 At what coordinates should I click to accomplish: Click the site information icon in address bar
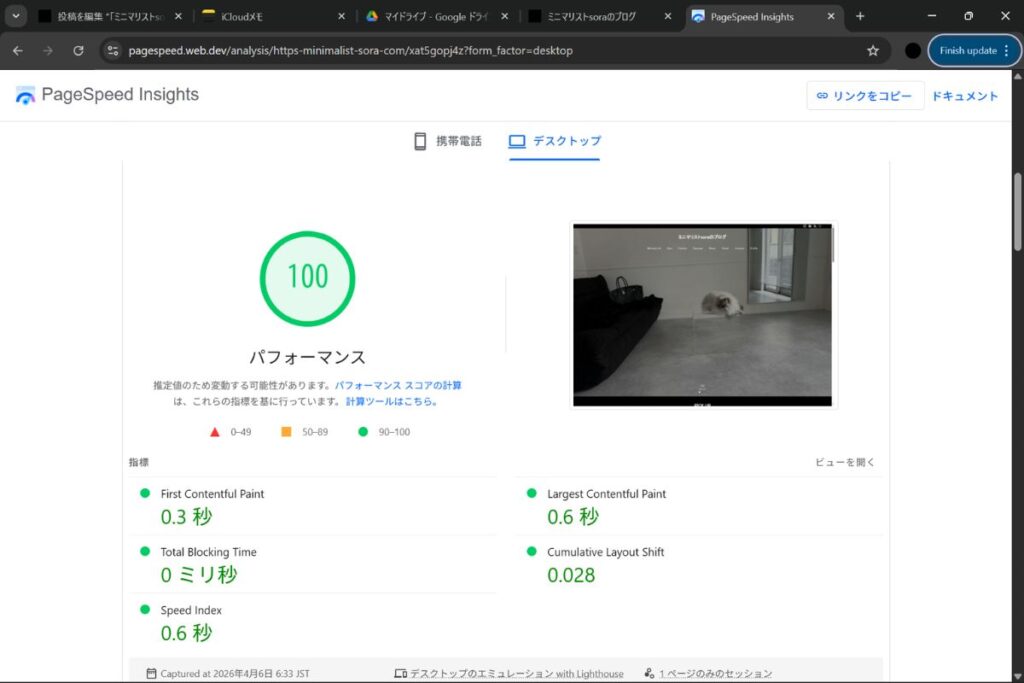pos(113,50)
